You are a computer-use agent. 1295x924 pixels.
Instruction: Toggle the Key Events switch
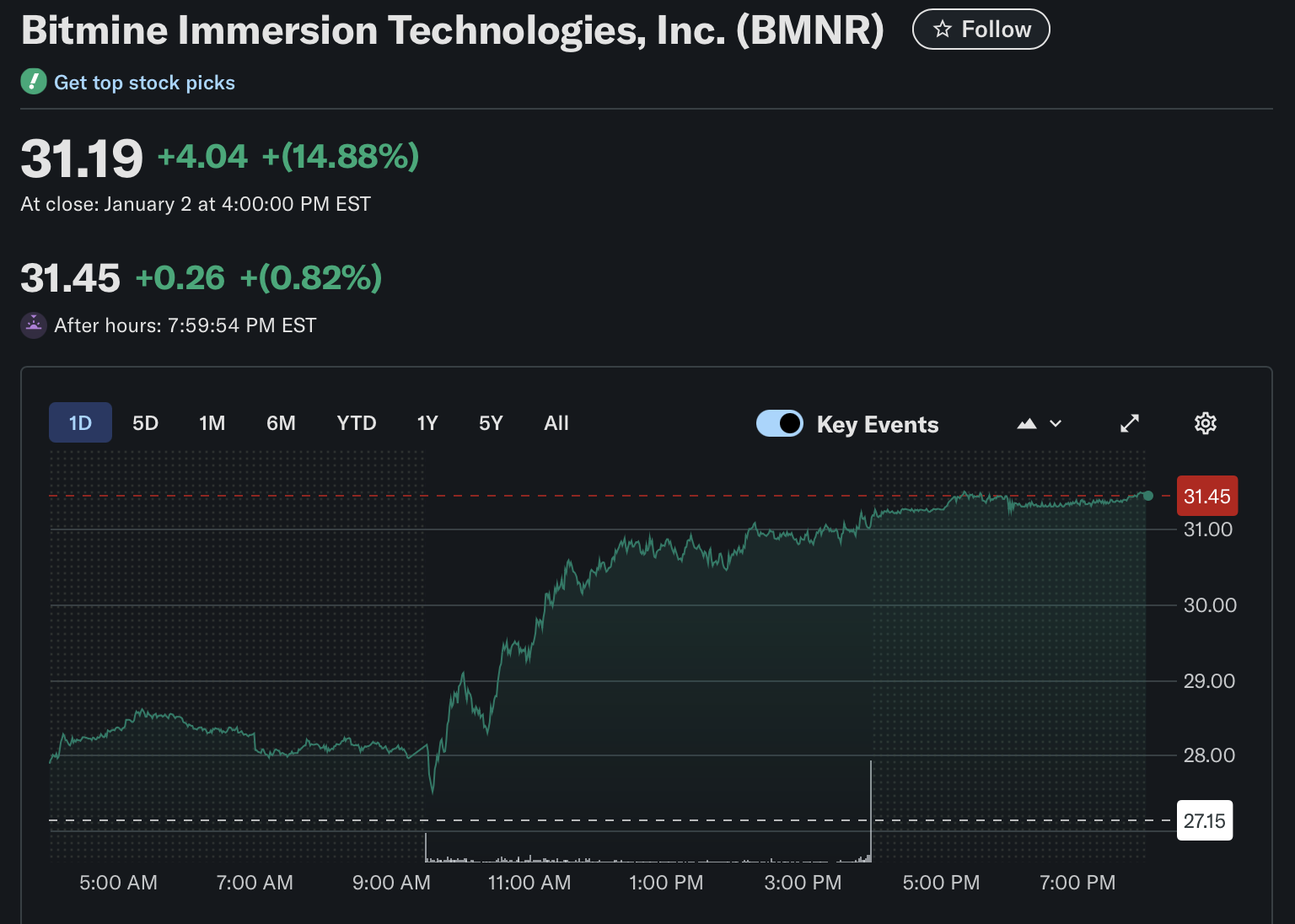[x=780, y=423]
